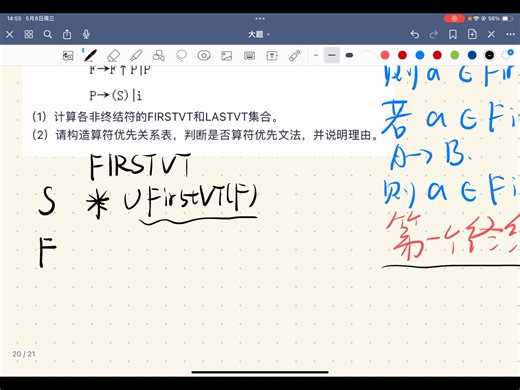Tap the page indicator 20 / 21

pos(24,354)
